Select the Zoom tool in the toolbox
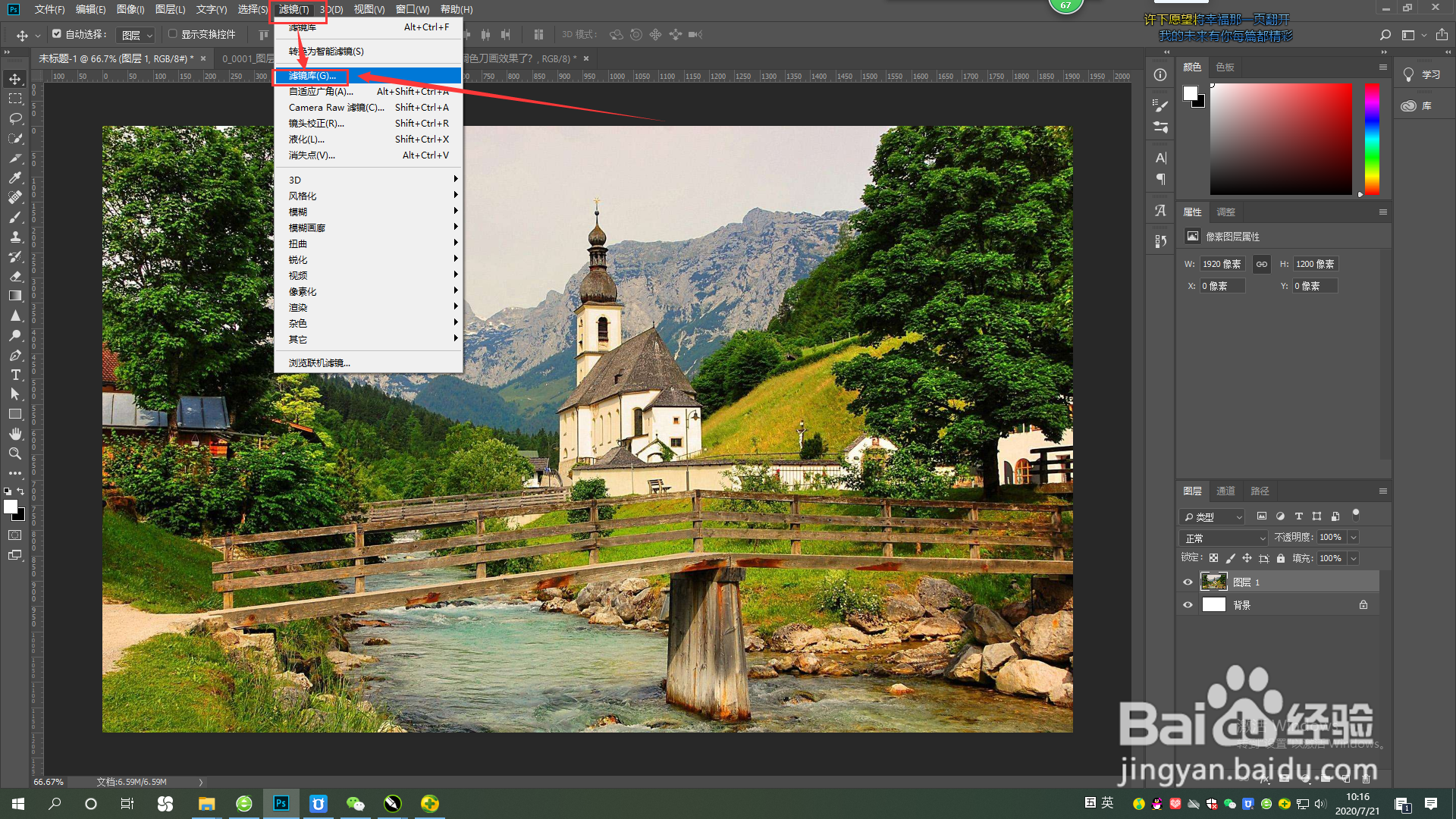1456x819 pixels. coord(15,453)
